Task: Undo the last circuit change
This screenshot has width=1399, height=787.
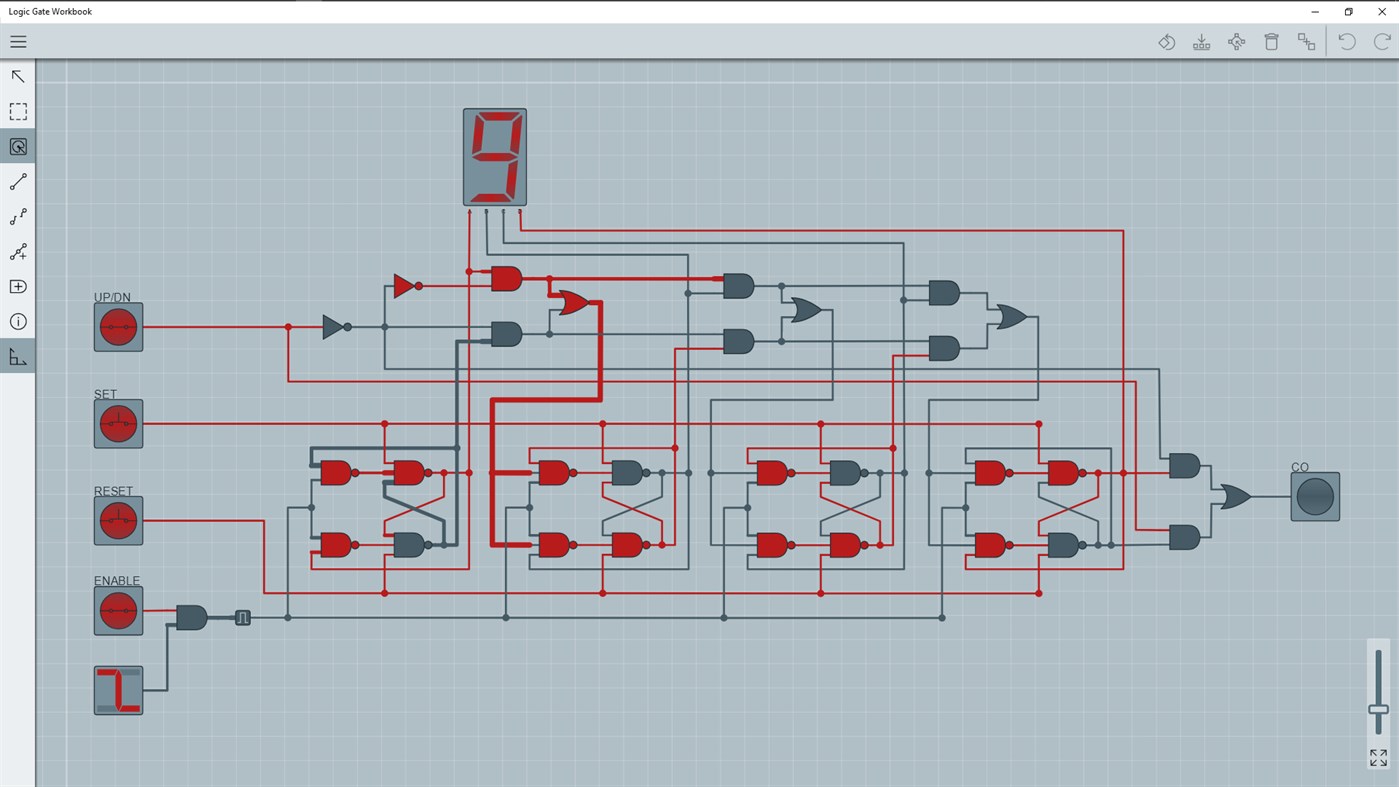Action: pos(1346,41)
